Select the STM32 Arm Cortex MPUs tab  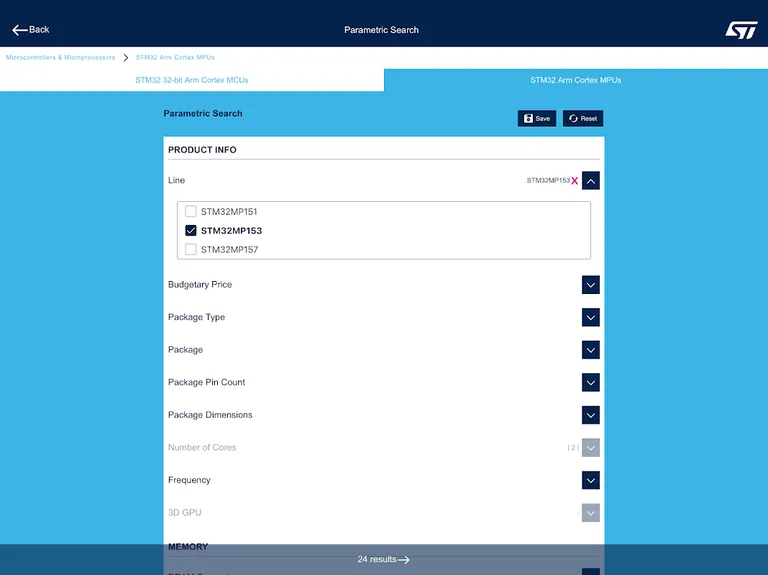point(575,80)
